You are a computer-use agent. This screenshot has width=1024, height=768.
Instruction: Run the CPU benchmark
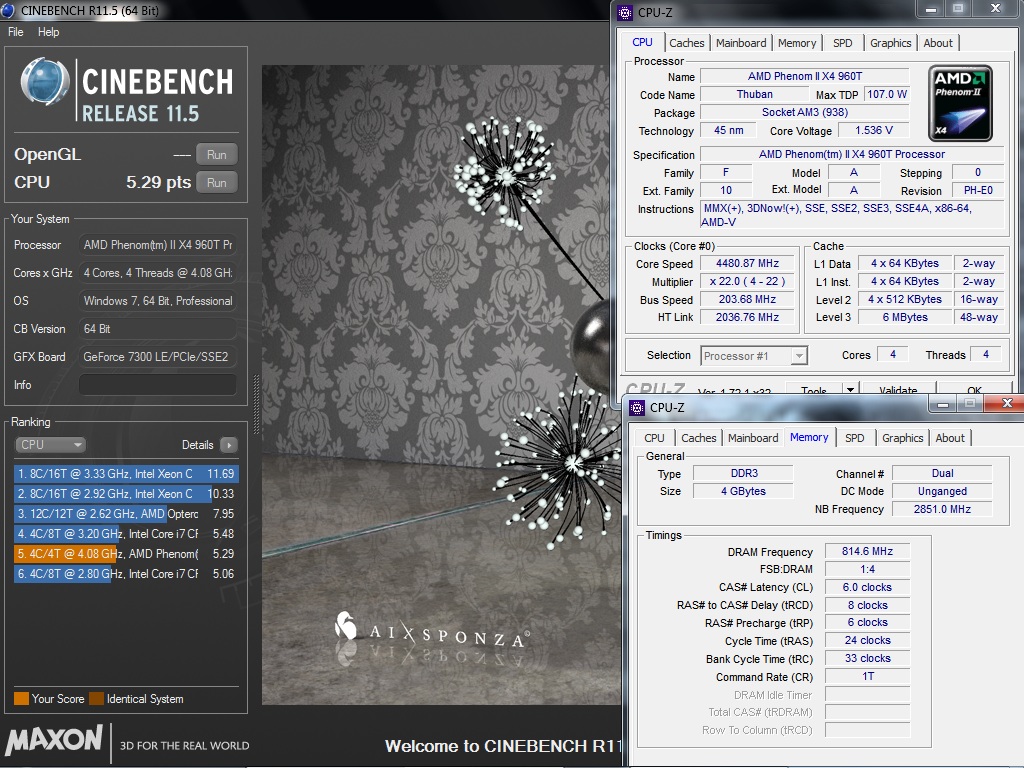tap(216, 183)
